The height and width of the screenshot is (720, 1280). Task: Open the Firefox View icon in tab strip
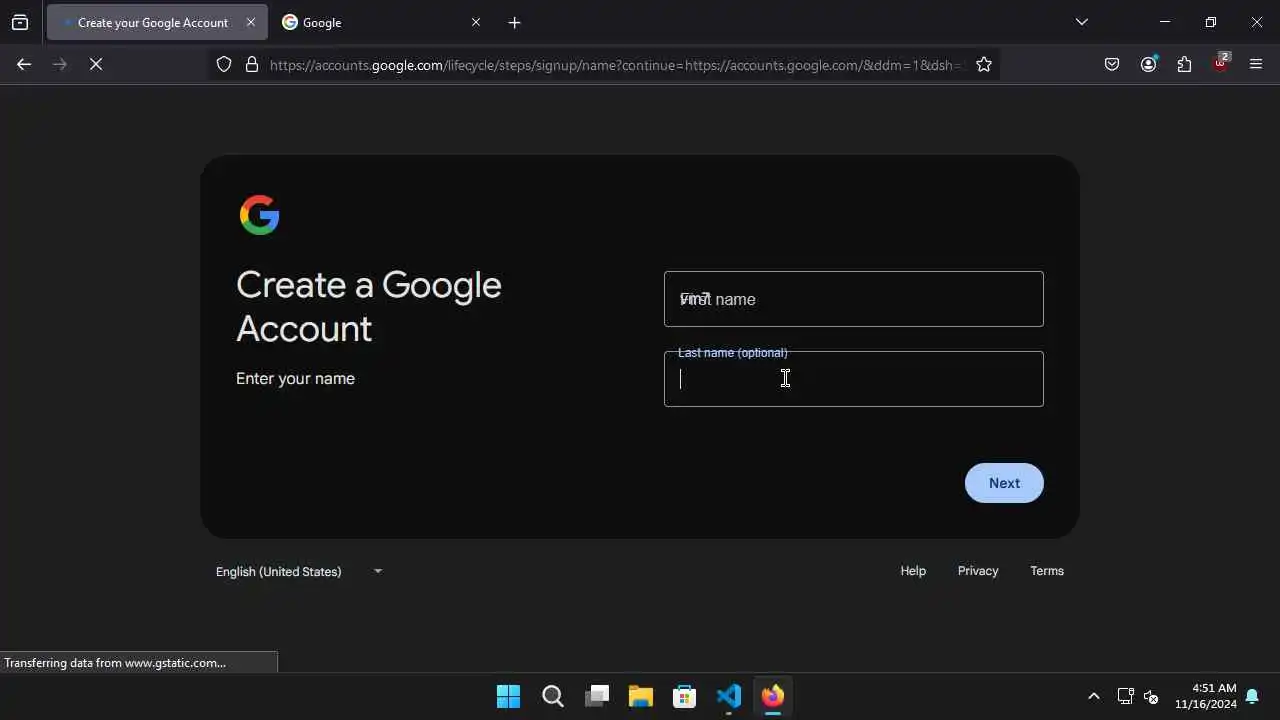click(20, 22)
